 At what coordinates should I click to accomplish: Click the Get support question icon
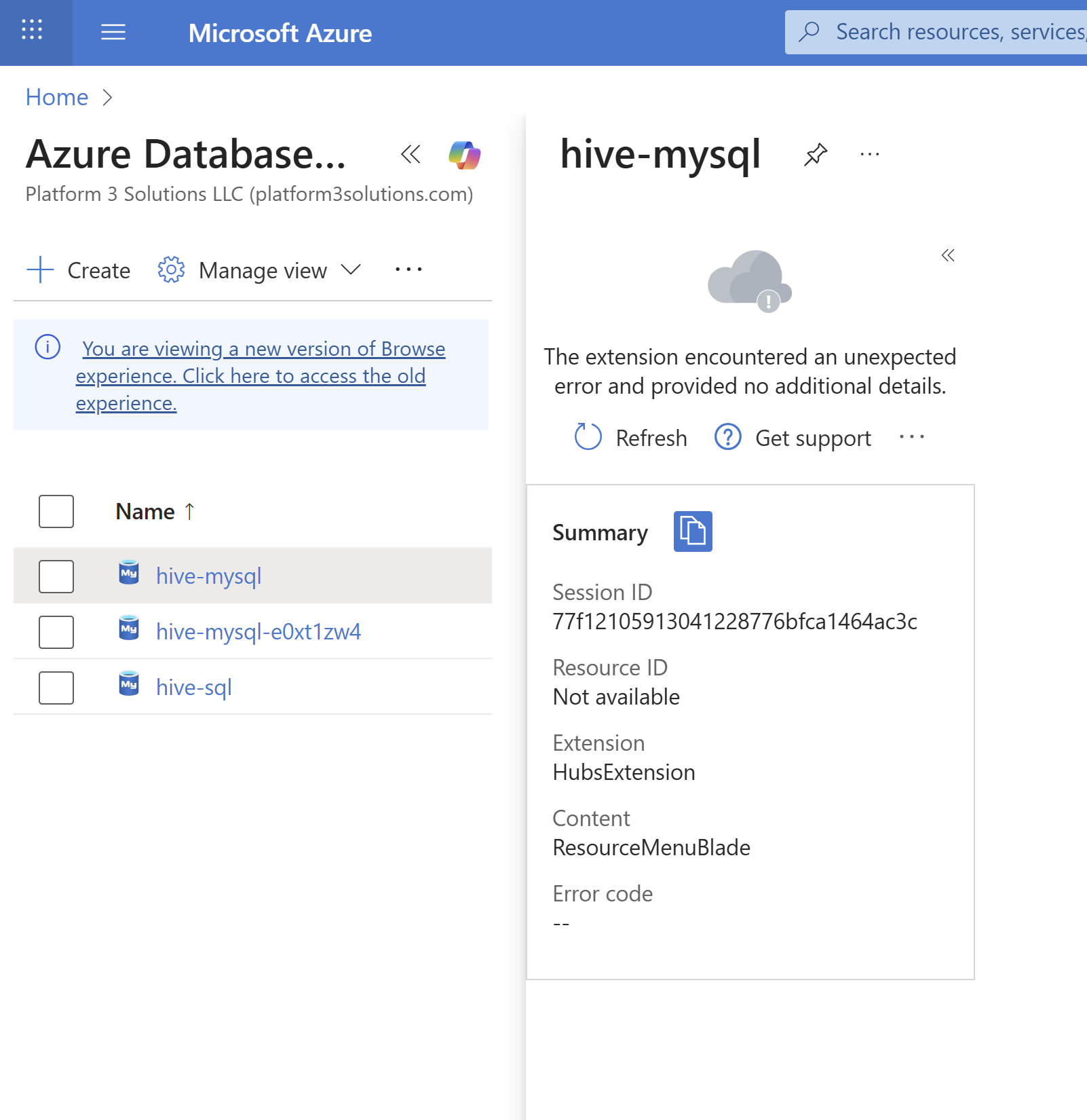point(728,437)
